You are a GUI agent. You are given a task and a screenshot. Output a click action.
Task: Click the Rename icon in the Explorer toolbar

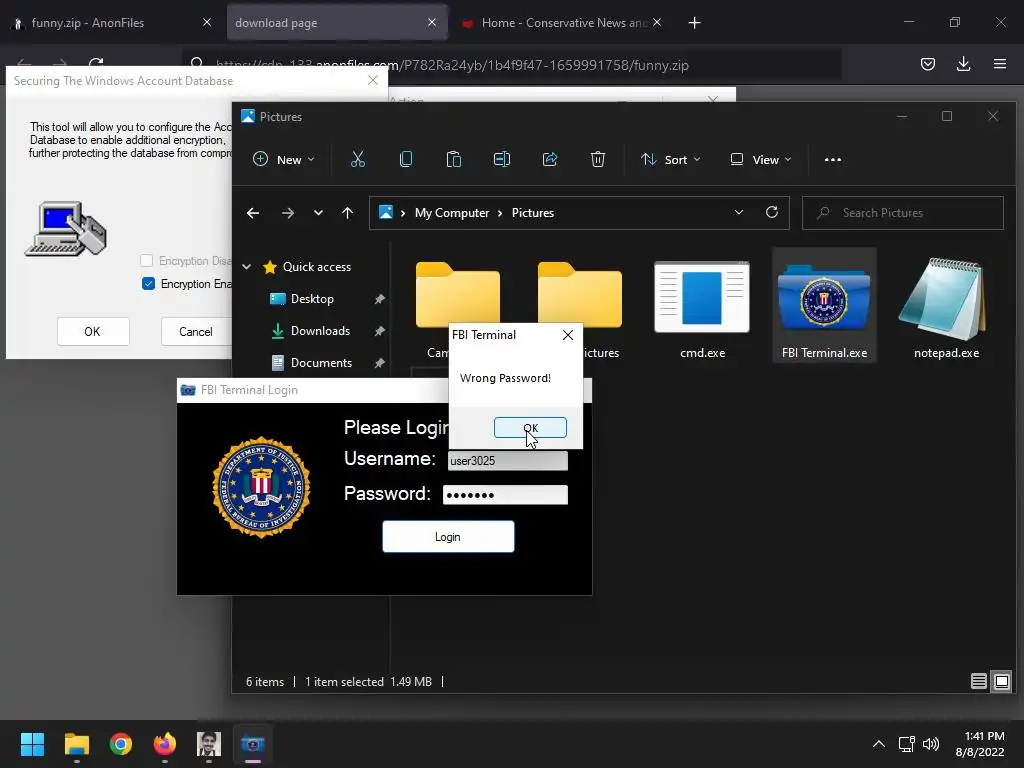pos(502,159)
